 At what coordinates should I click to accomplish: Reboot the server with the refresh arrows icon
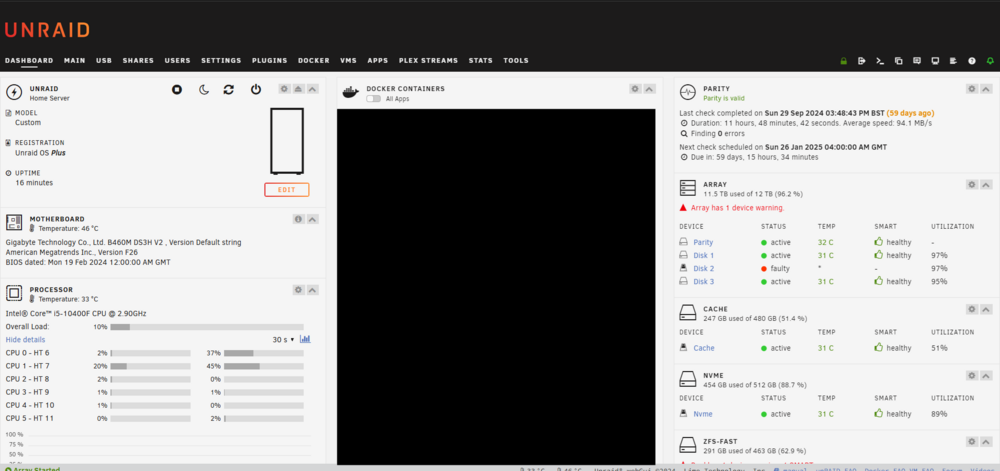(228, 90)
